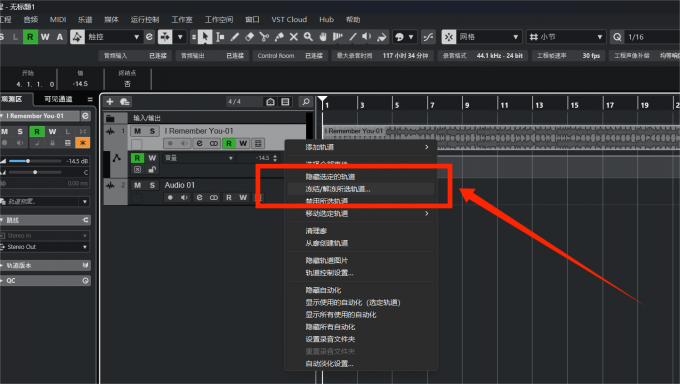The image size is (680, 384).
Task: Select the Split scissors tool
Action: (264, 37)
